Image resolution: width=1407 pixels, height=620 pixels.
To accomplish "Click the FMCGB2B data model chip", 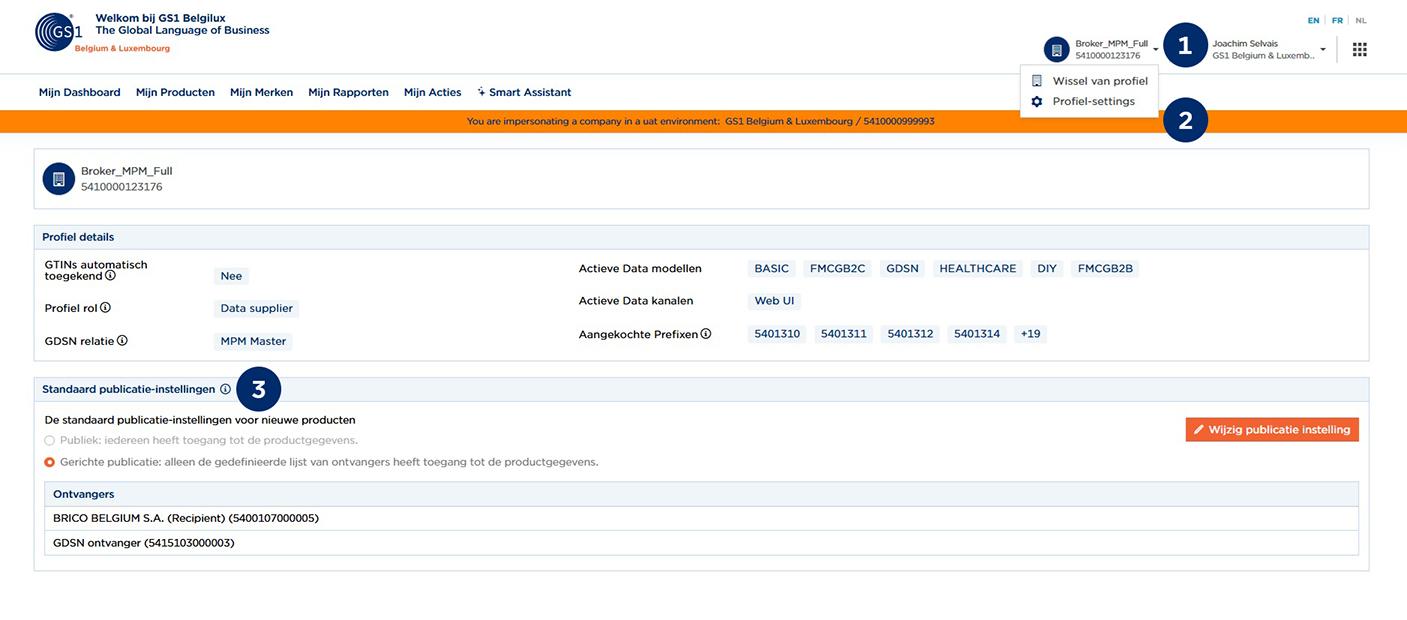I will coord(1105,269).
